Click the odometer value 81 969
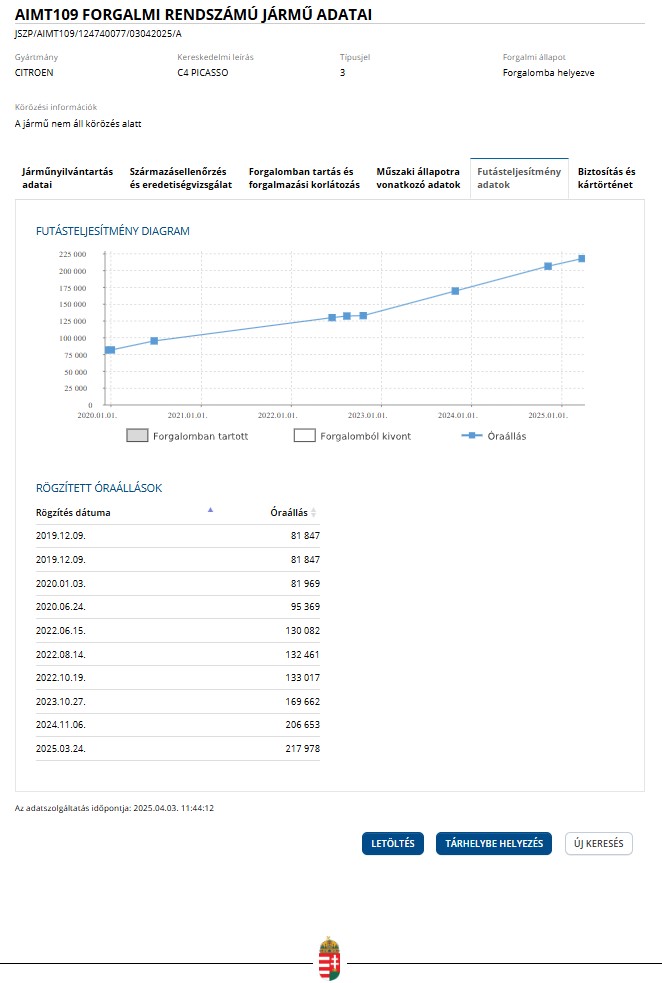The width and height of the screenshot is (662, 983). click(305, 583)
